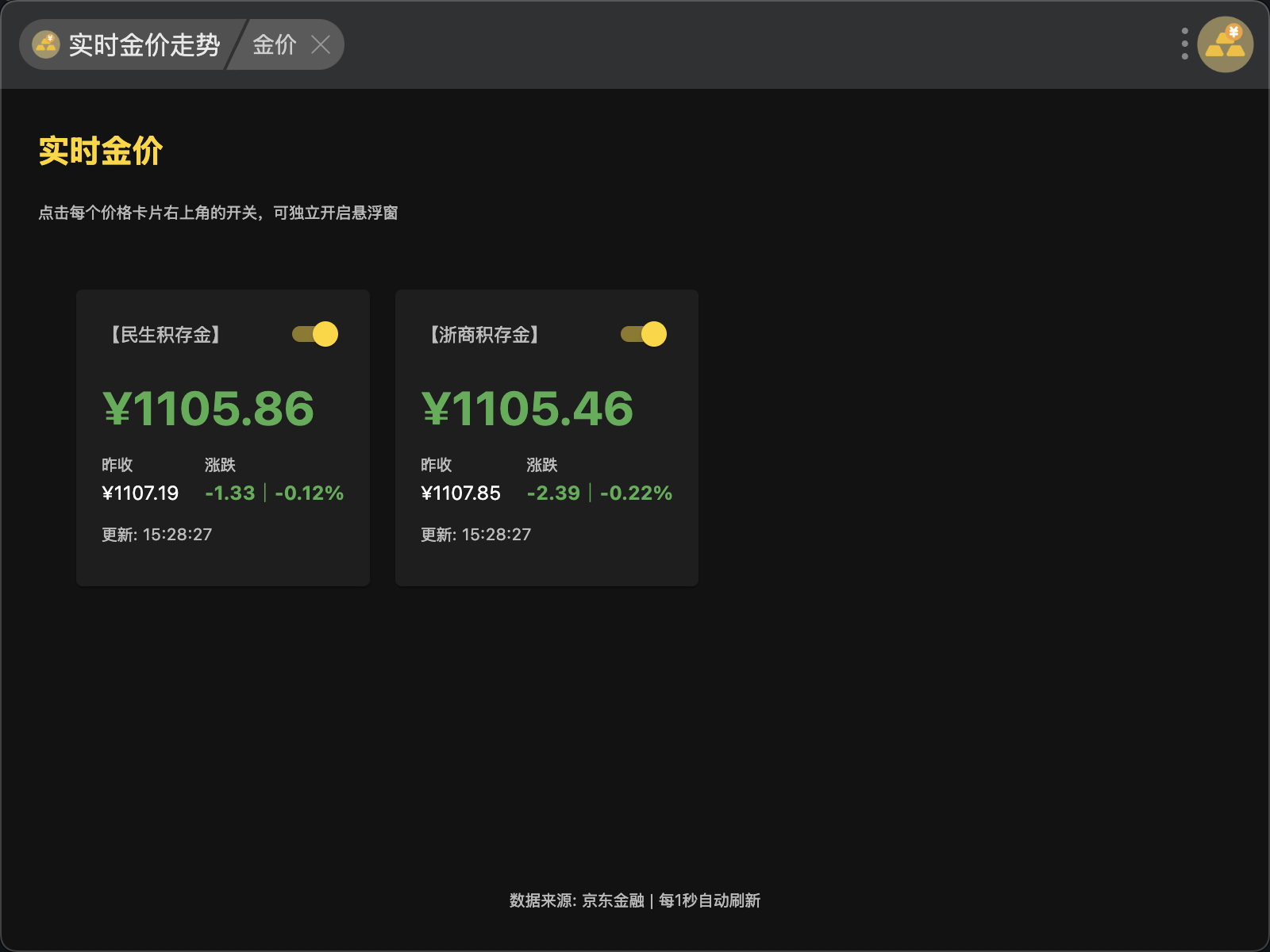
Task: Toggle the 民生积存金 floating window switch
Action: pos(315,334)
